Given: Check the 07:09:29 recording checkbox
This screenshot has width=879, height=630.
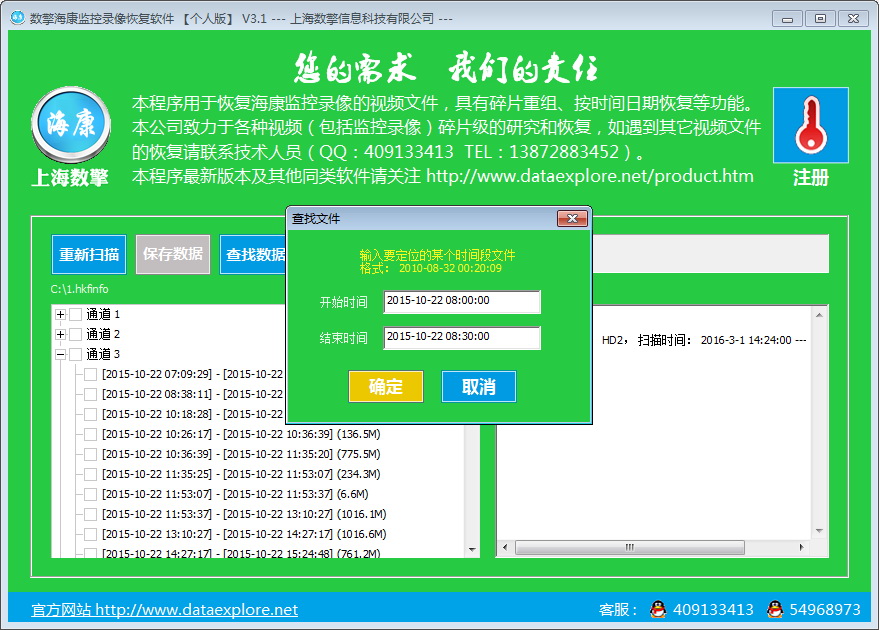Looking at the screenshot, I should coord(90,374).
